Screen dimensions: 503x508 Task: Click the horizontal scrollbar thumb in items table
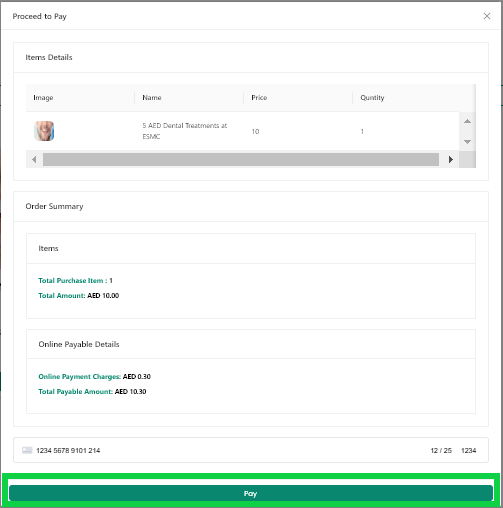point(241,159)
